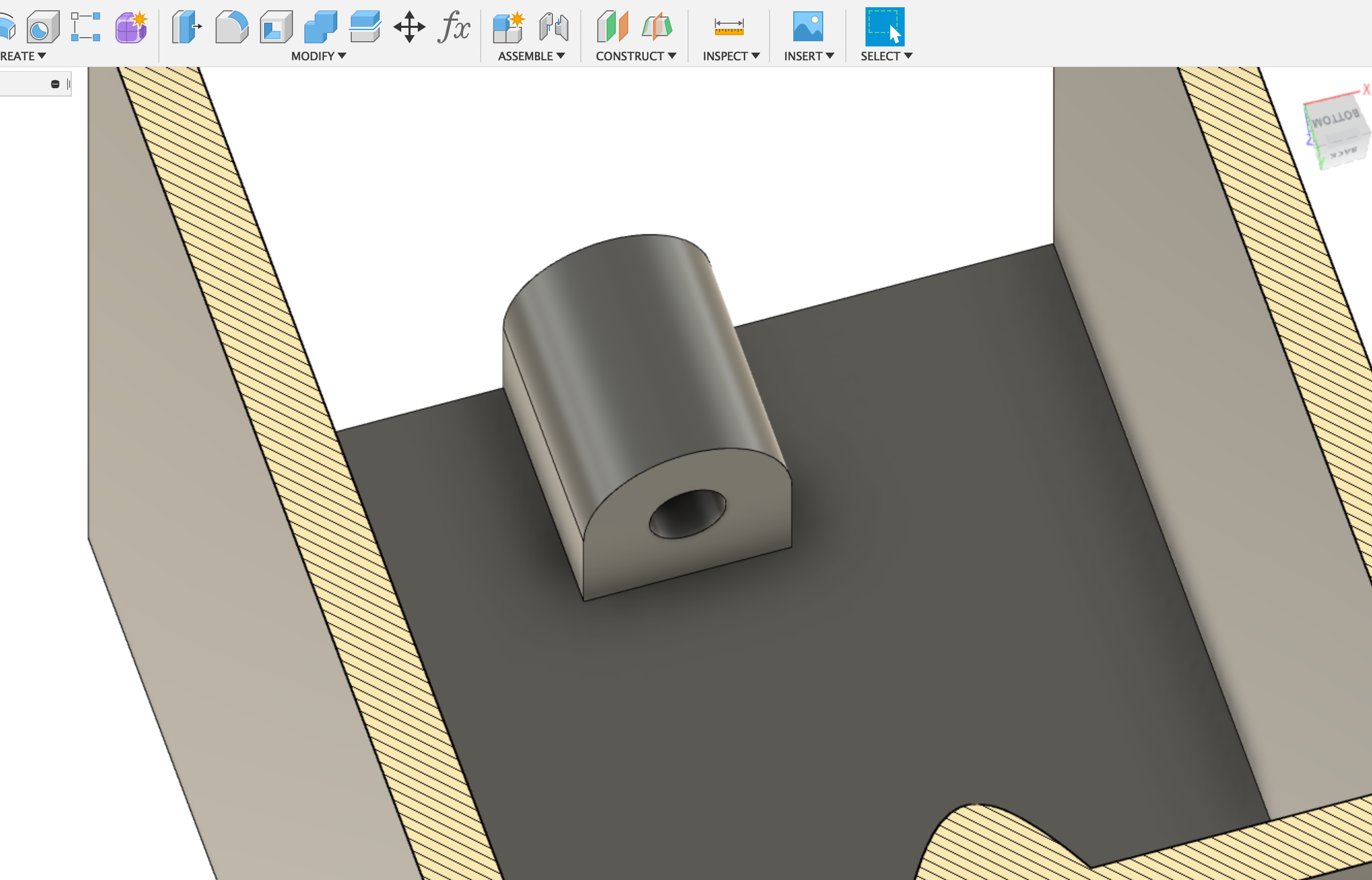Viewport: 1372px width, 880px height.
Task: Select the Offset Face tool icon
Action: [365, 27]
